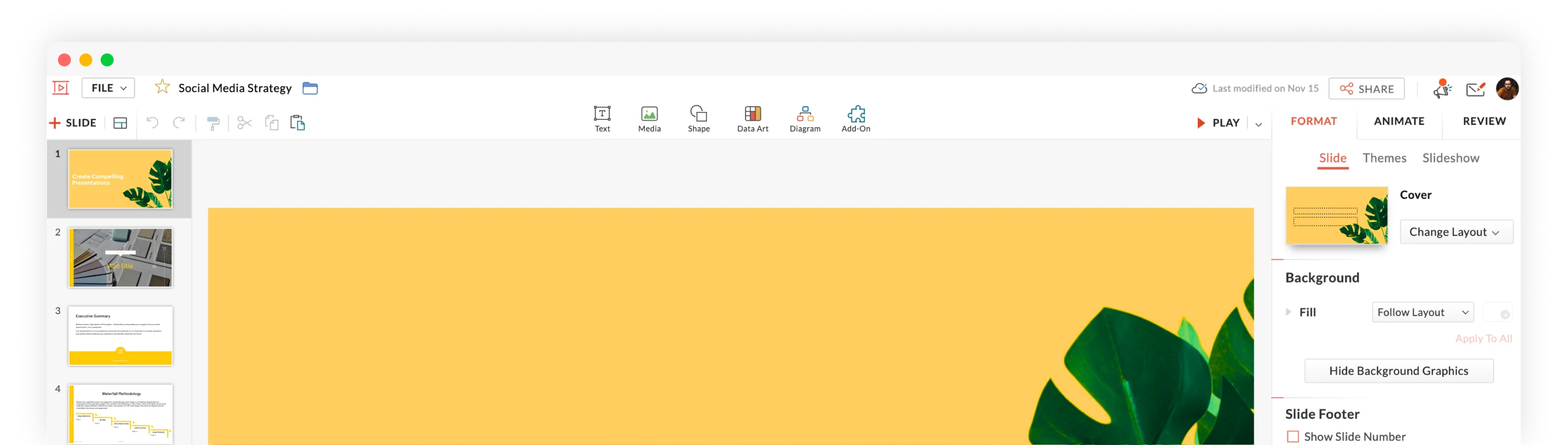Switch to the REVIEW tab
This screenshot has width=1568, height=445.
tap(1484, 121)
